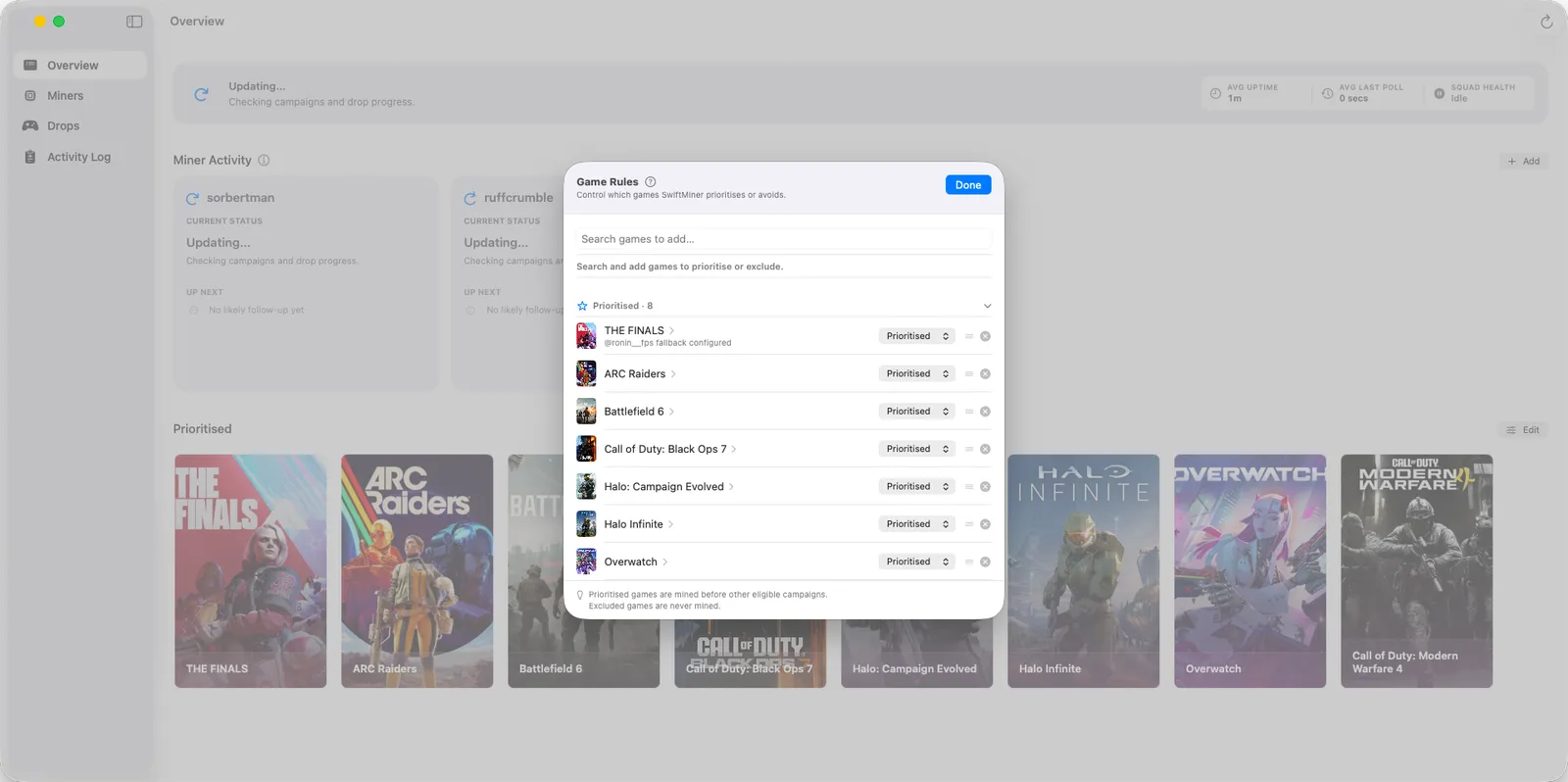The image size is (1568, 782).
Task: Click the info icon next to Miner Activity
Action: point(264,160)
